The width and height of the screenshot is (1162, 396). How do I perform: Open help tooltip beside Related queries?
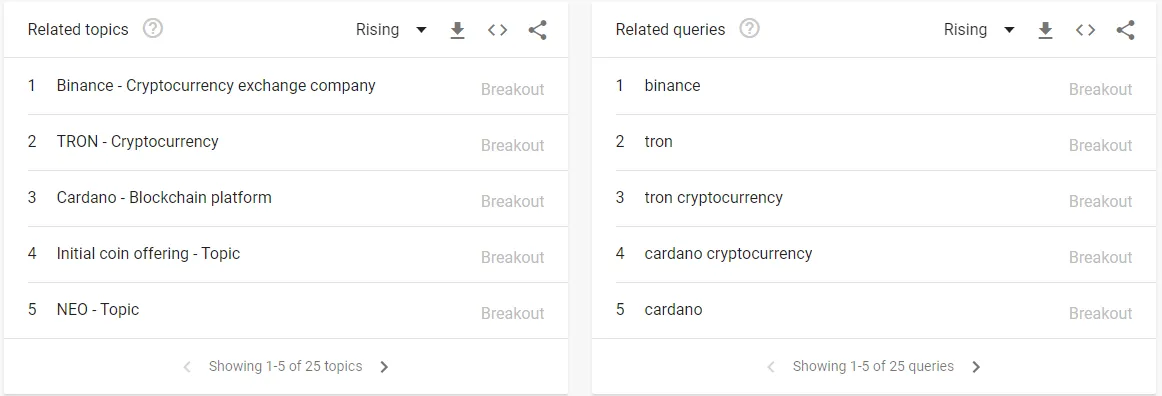(750, 30)
